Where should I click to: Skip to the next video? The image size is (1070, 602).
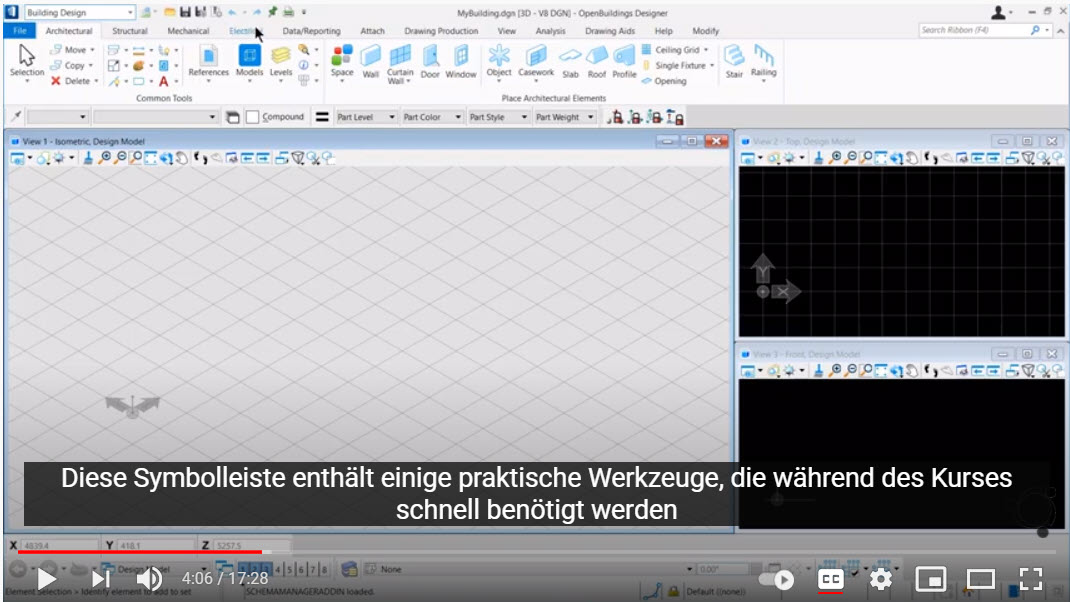click(x=100, y=579)
